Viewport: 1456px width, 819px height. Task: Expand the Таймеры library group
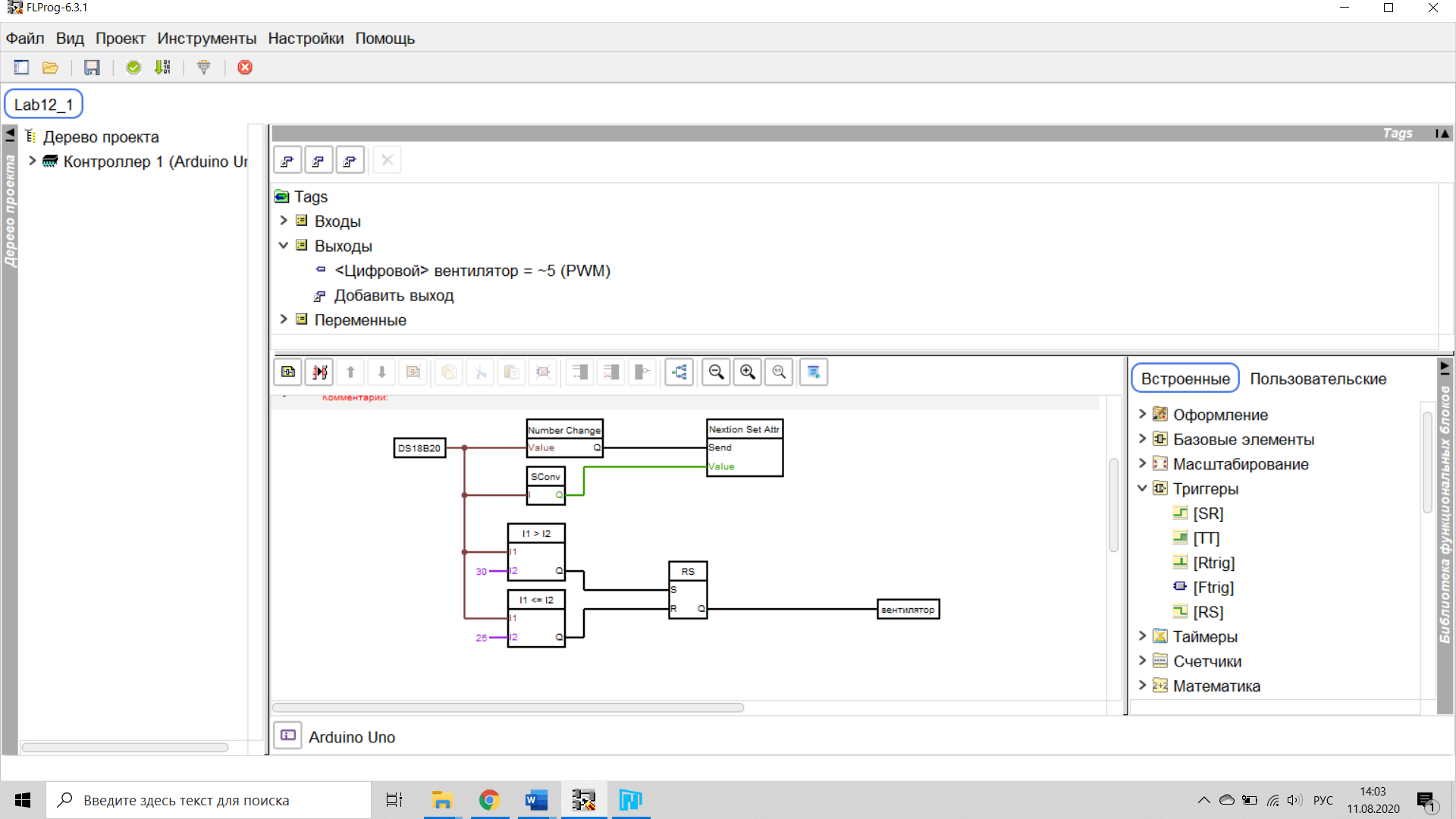[1142, 636]
